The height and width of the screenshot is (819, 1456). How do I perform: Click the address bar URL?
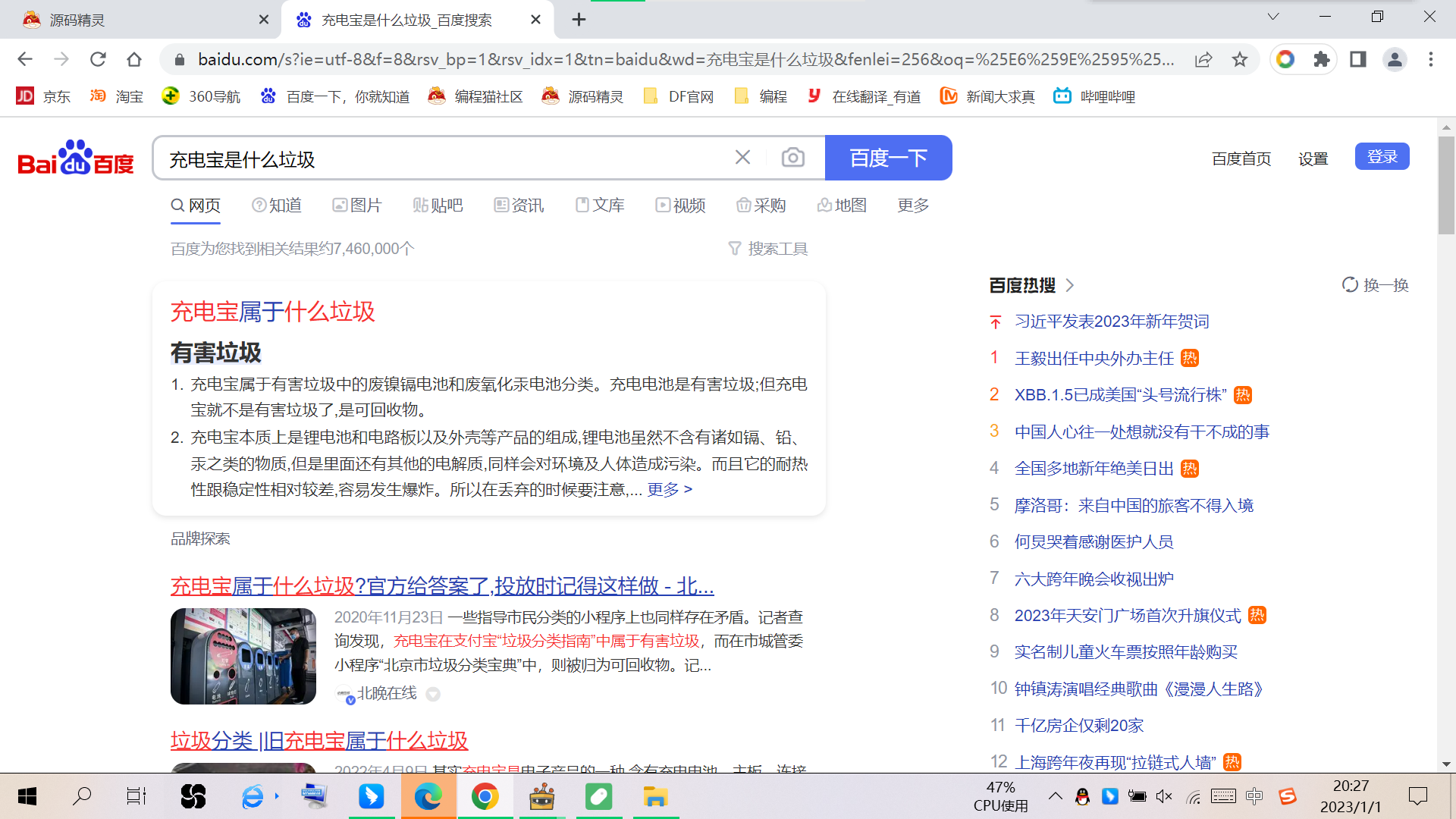[x=686, y=59]
